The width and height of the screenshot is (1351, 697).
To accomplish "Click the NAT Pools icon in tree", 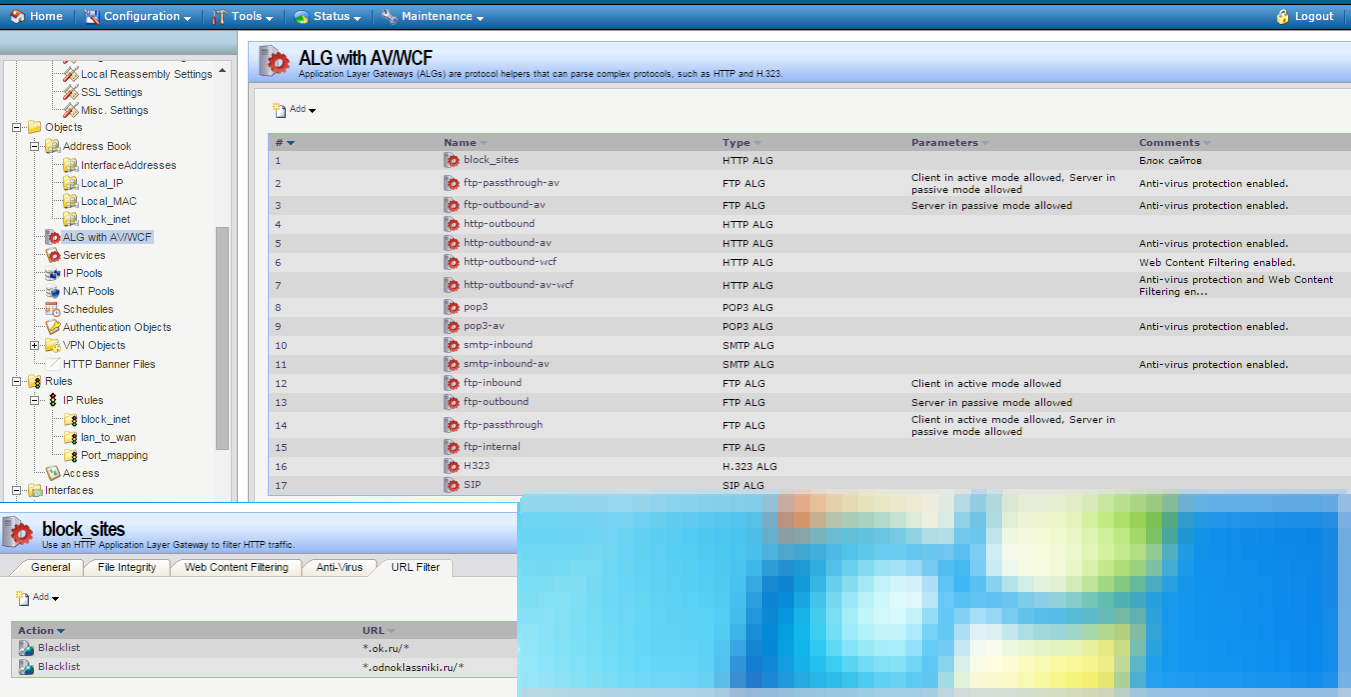I will (53, 291).
